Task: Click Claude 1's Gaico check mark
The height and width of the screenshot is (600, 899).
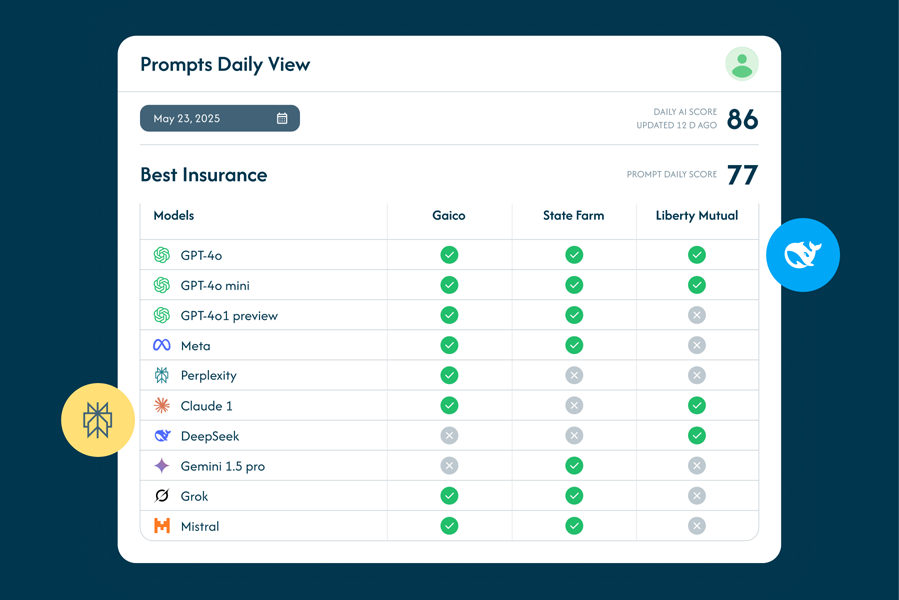Action: tap(450, 406)
